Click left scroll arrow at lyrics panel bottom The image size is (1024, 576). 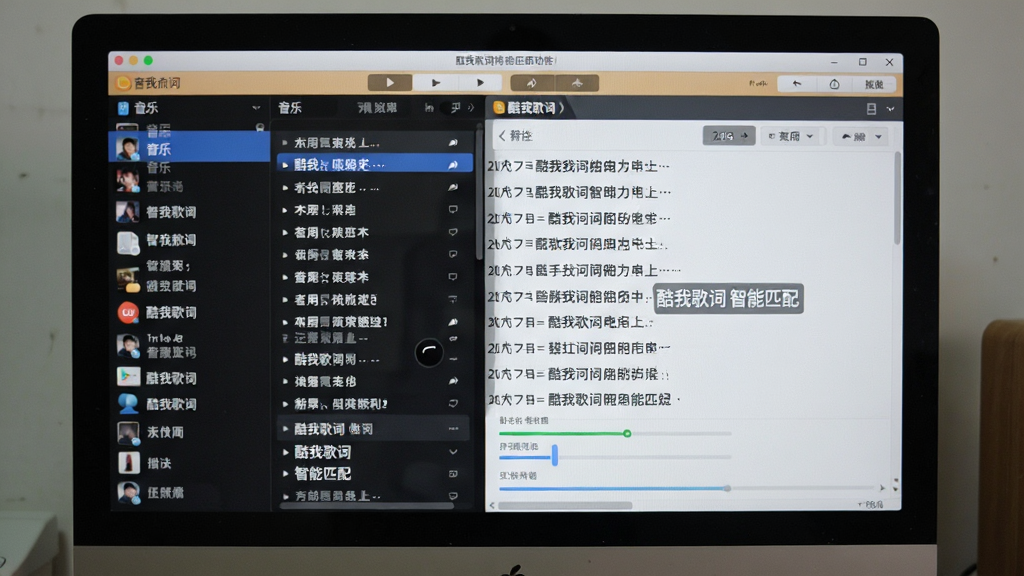tap(492, 505)
